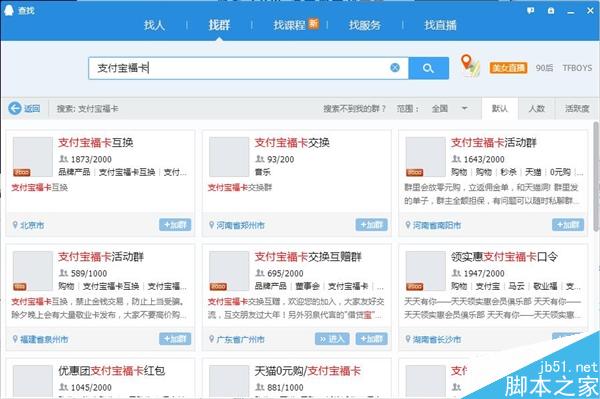
Task: Join the 支付宝福卡交换 group in 郑州市
Action: point(372,225)
